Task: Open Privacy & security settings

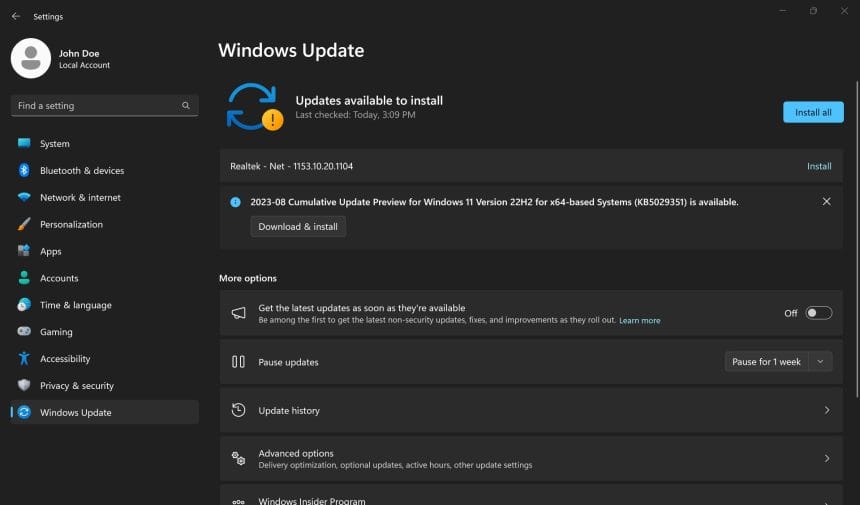Action: point(76,386)
